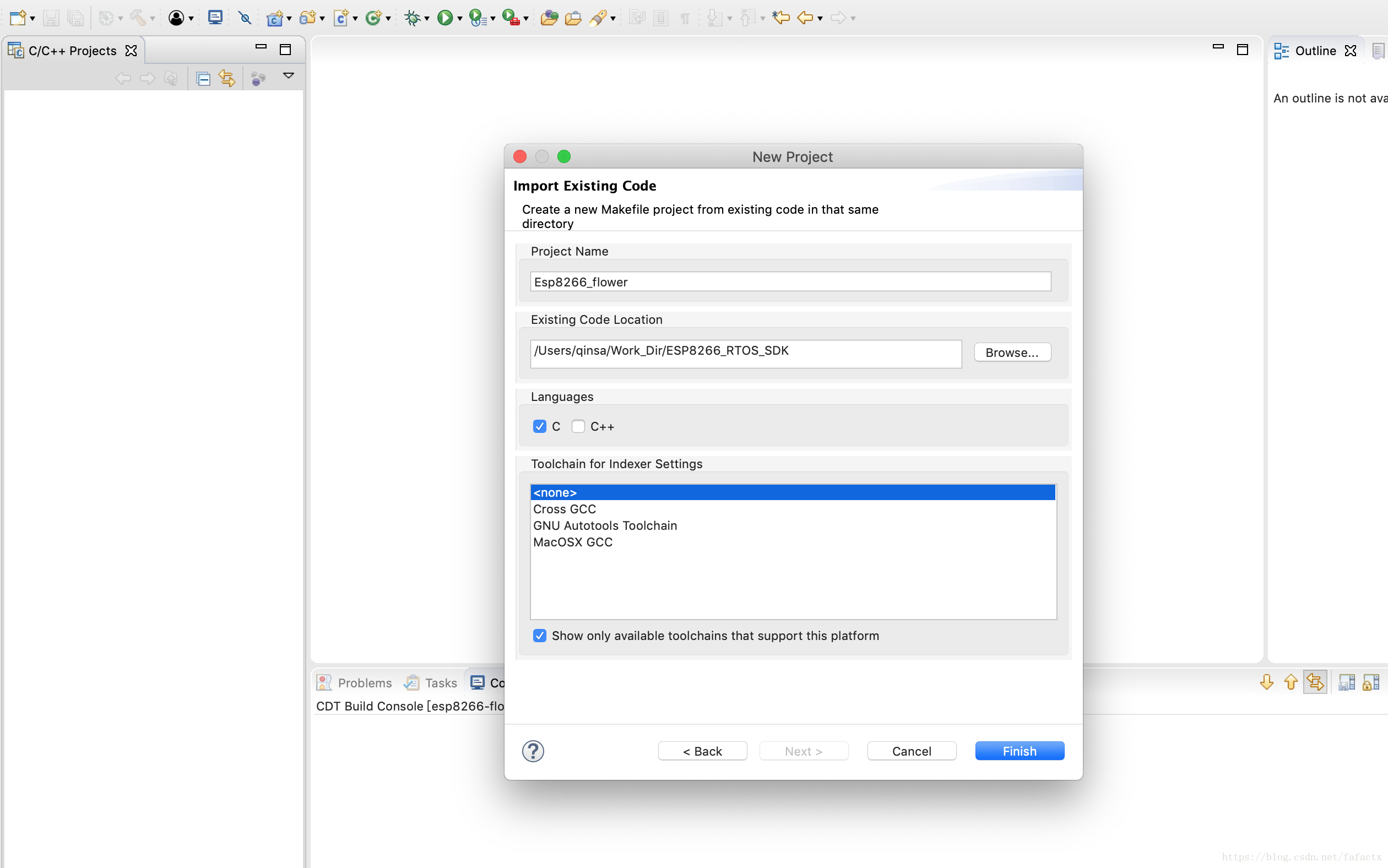Click the Browse... button
The width and height of the screenshot is (1388, 868).
[1012, 352]
